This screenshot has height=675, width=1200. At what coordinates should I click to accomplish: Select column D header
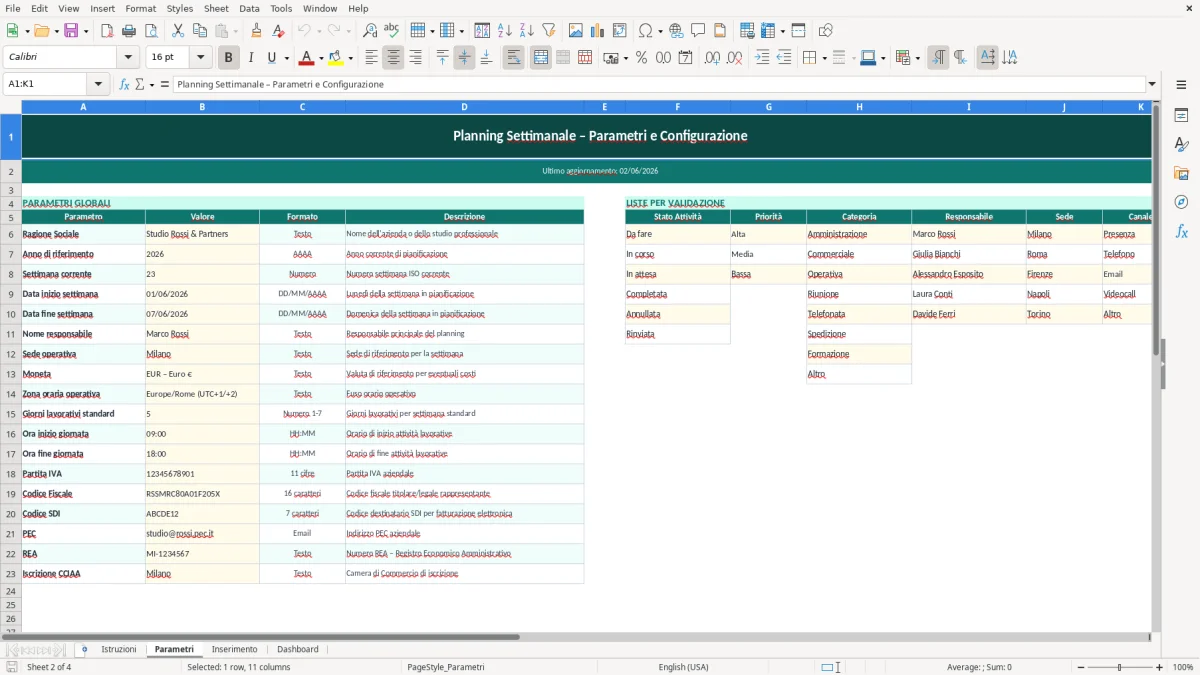(464, 106)
